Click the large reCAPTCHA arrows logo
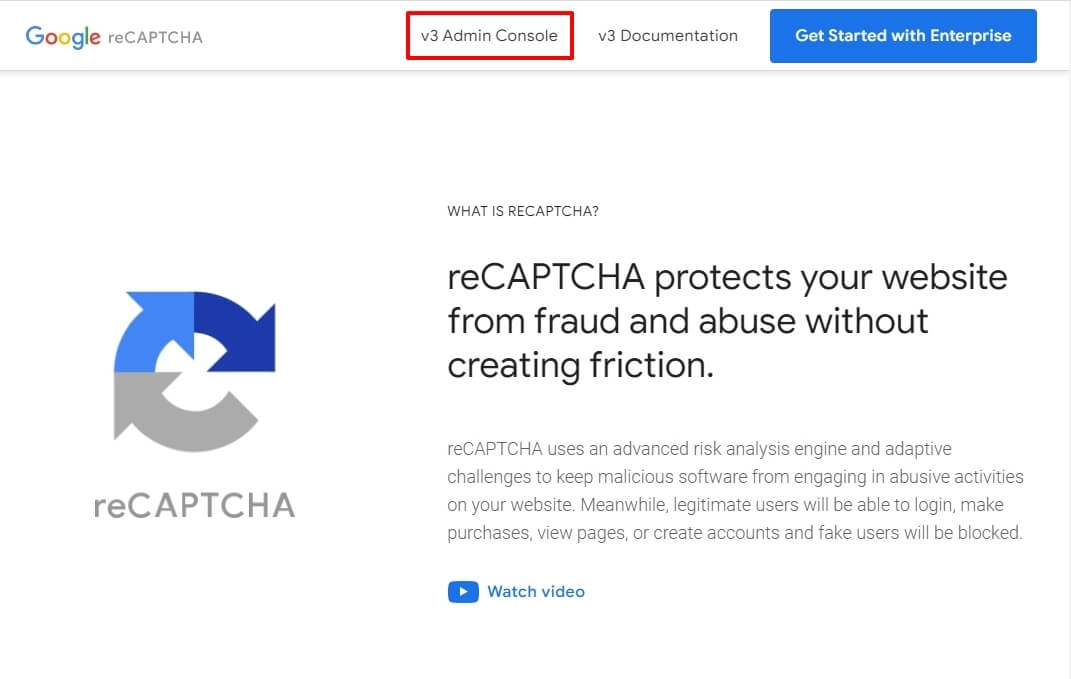This screenshot has height=679, width=1071. (x=195, y=372)
